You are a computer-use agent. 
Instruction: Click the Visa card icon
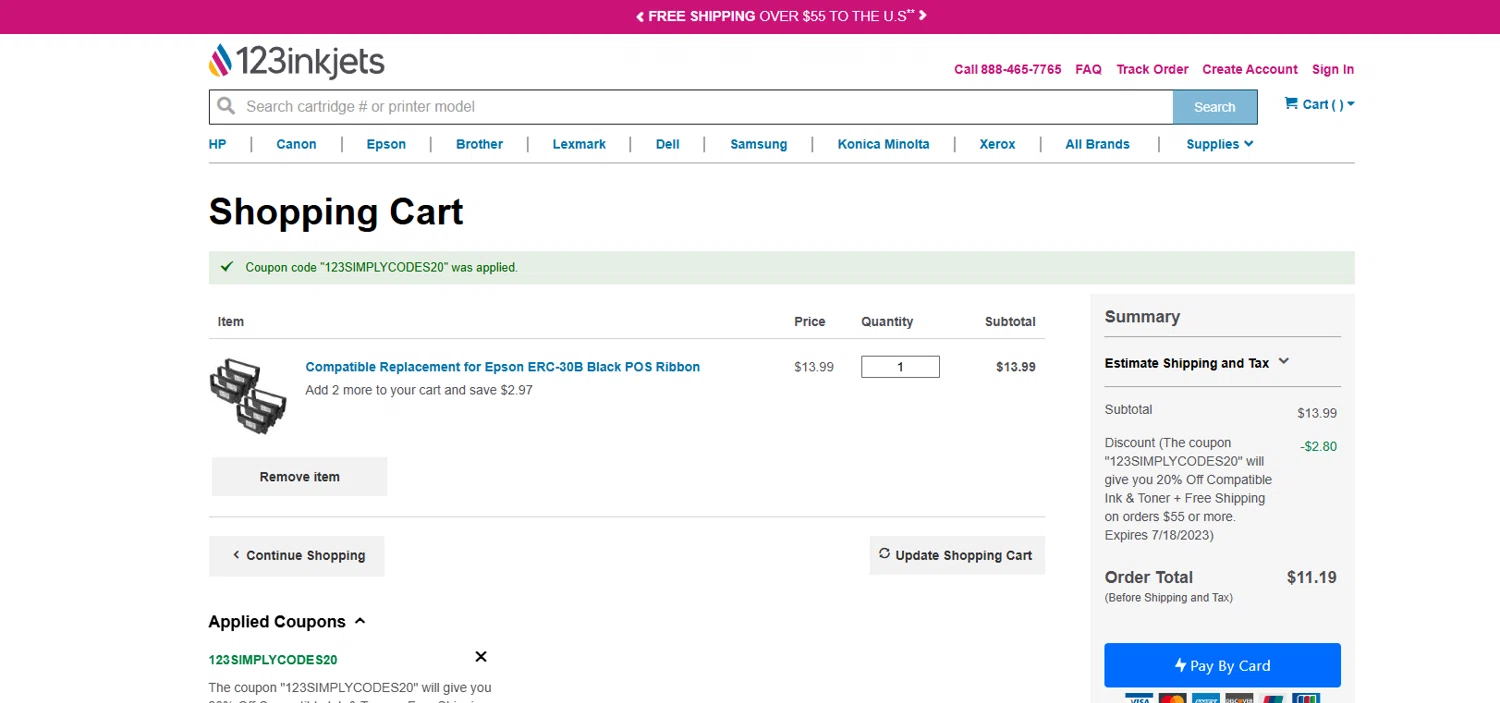tap(1139, 698)
